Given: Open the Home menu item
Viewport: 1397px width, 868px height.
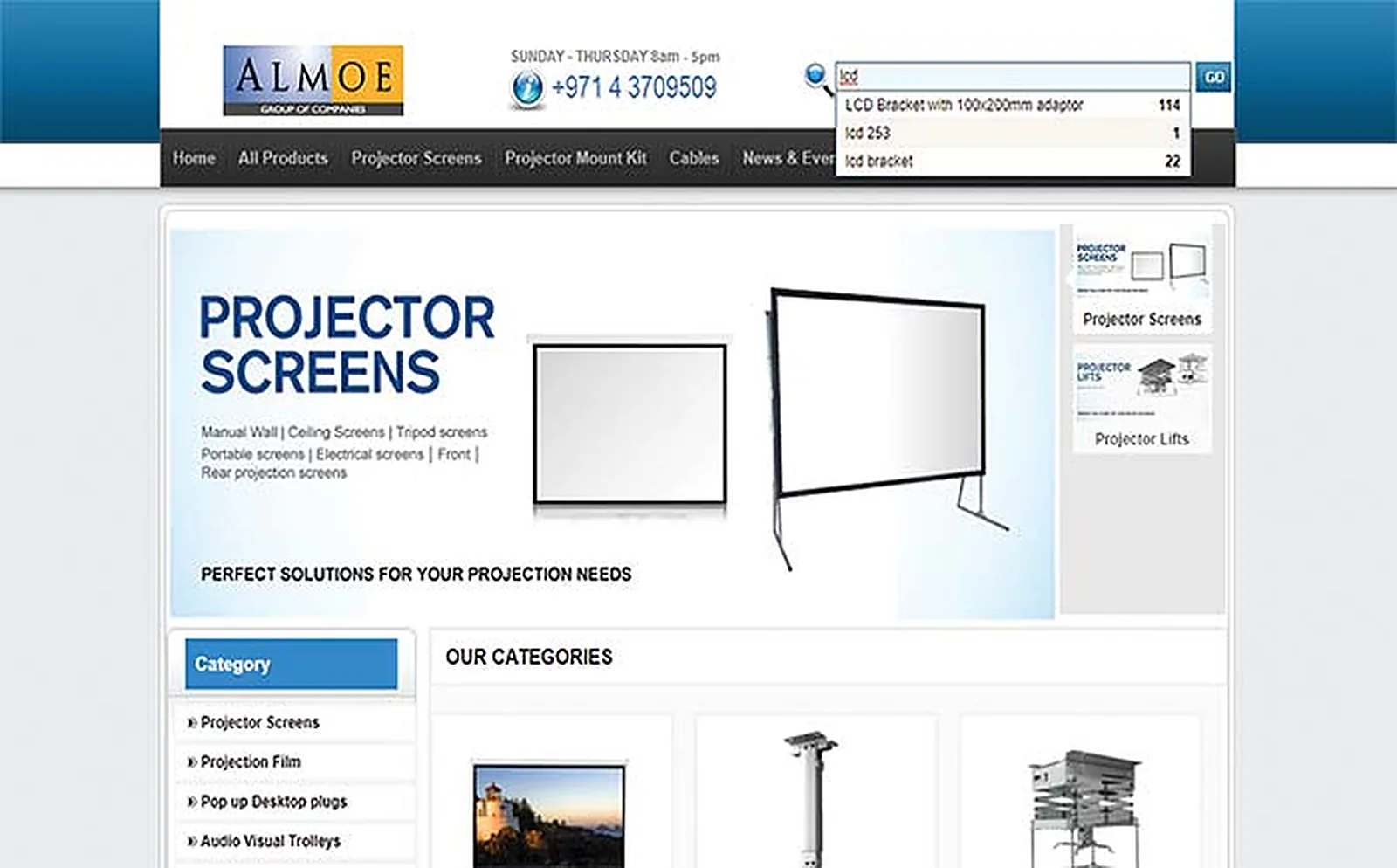Looking at the screenshot, I should [x=194, y=158].
